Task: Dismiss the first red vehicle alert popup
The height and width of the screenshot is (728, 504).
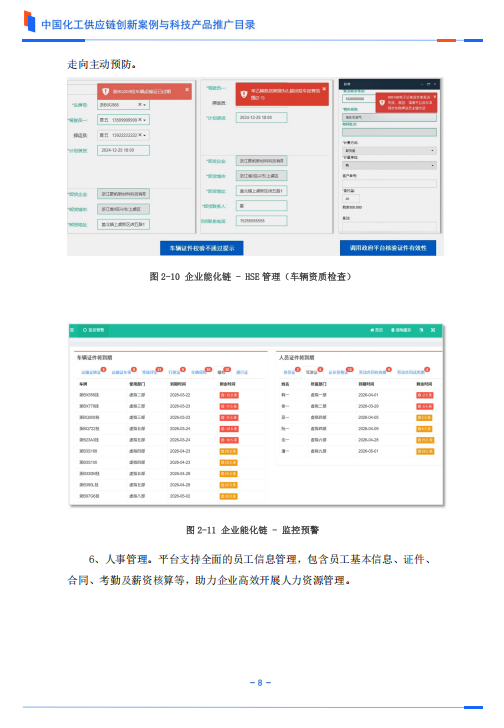Action: tap(187, 89)
